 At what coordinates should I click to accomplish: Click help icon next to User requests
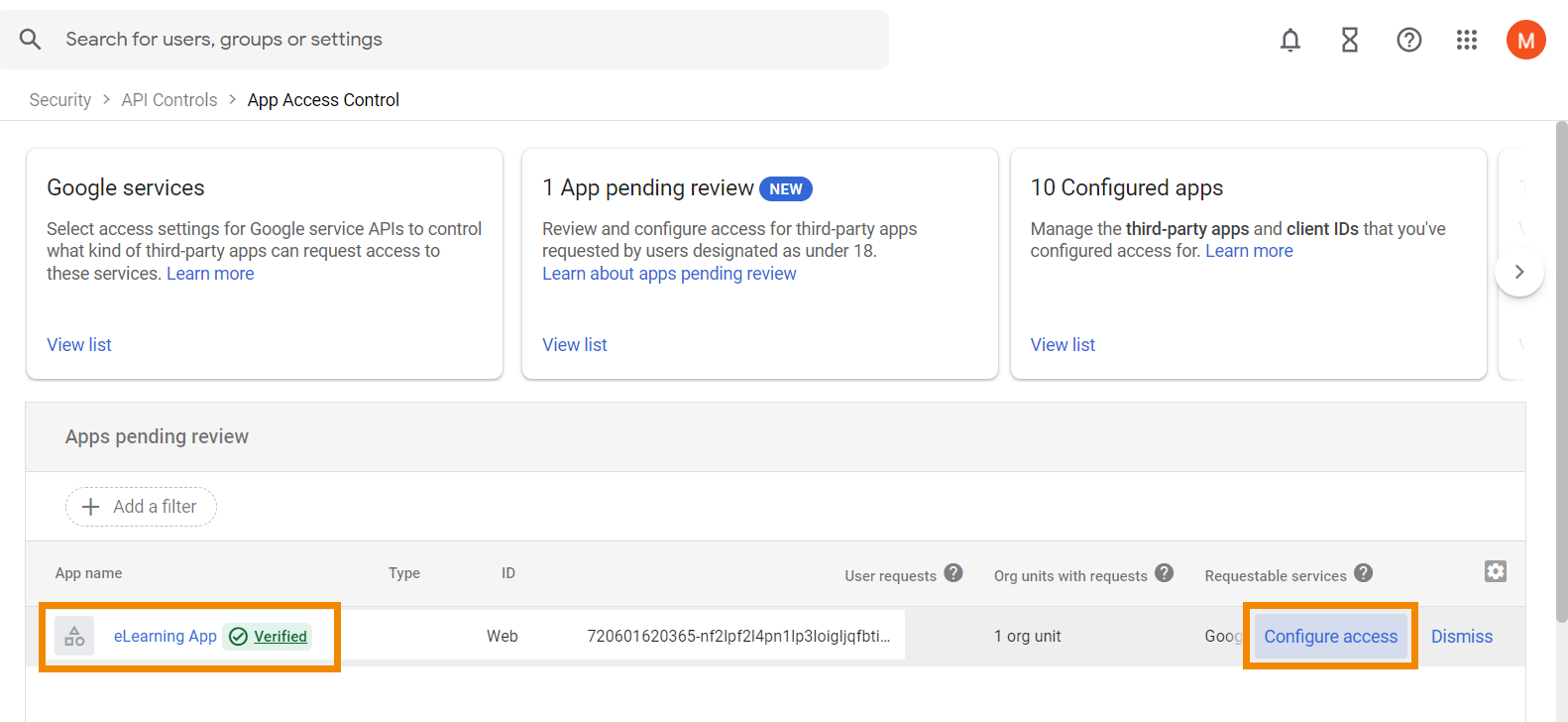click(953, 573)
